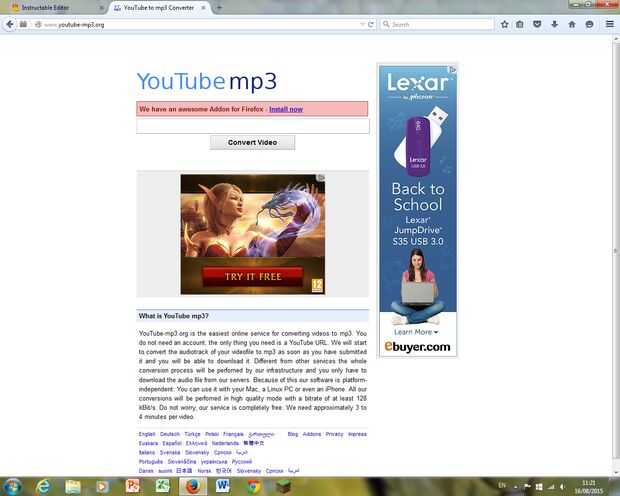Switch site language to Français
This screenshot has height=496, width=620.
coord(233,434)
